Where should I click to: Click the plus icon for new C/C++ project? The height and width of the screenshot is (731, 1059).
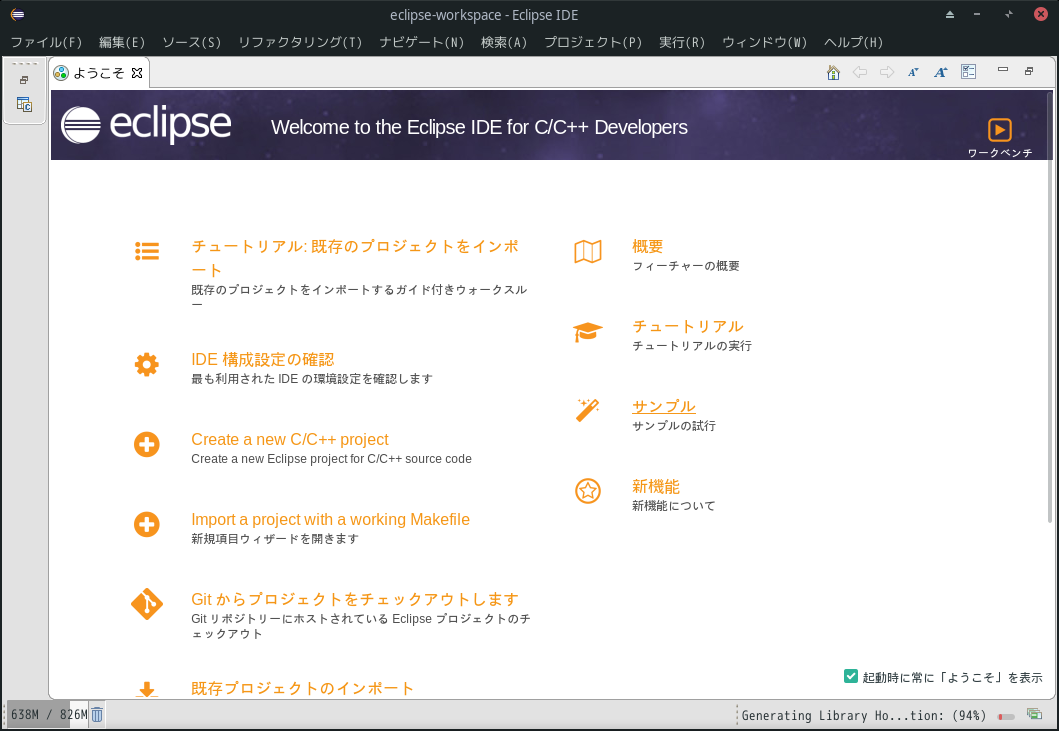pos(147,445)
